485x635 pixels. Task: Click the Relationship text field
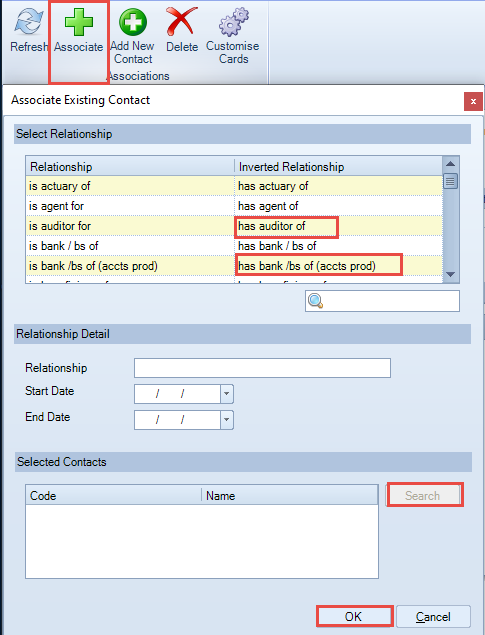(262, 368)
